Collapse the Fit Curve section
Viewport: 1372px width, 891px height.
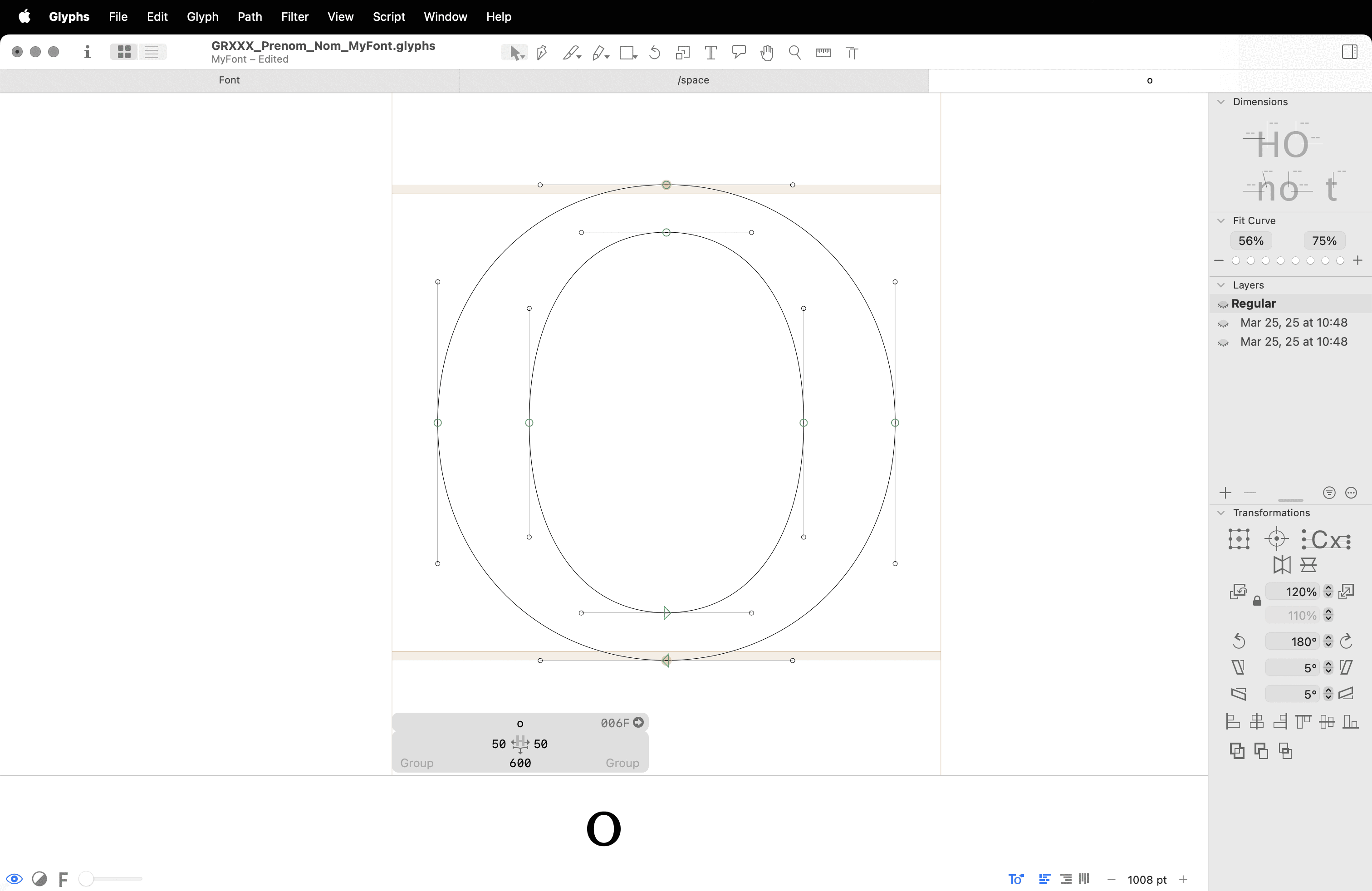(x=1221, y=221)
